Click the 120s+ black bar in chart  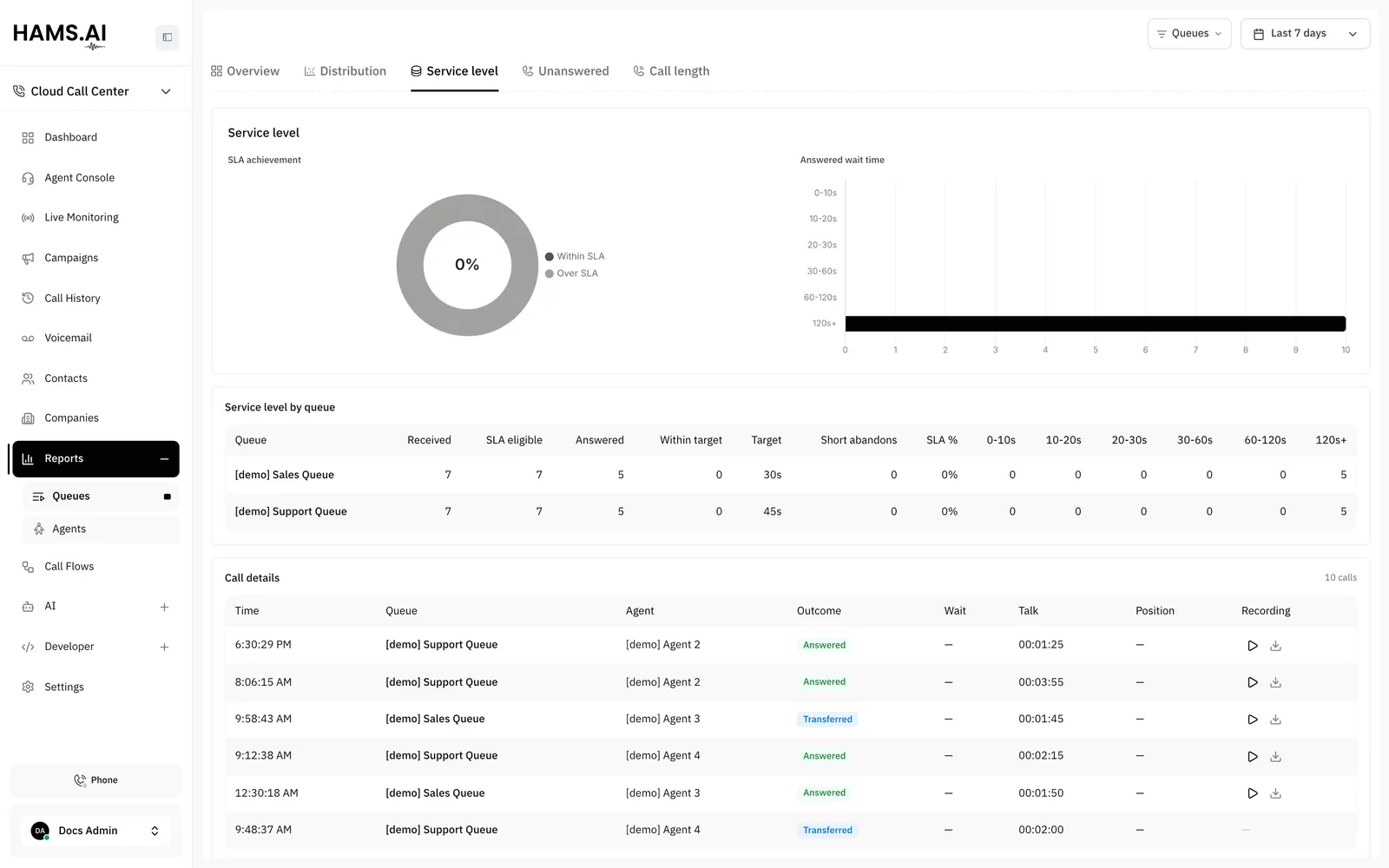pos(1096,324)
